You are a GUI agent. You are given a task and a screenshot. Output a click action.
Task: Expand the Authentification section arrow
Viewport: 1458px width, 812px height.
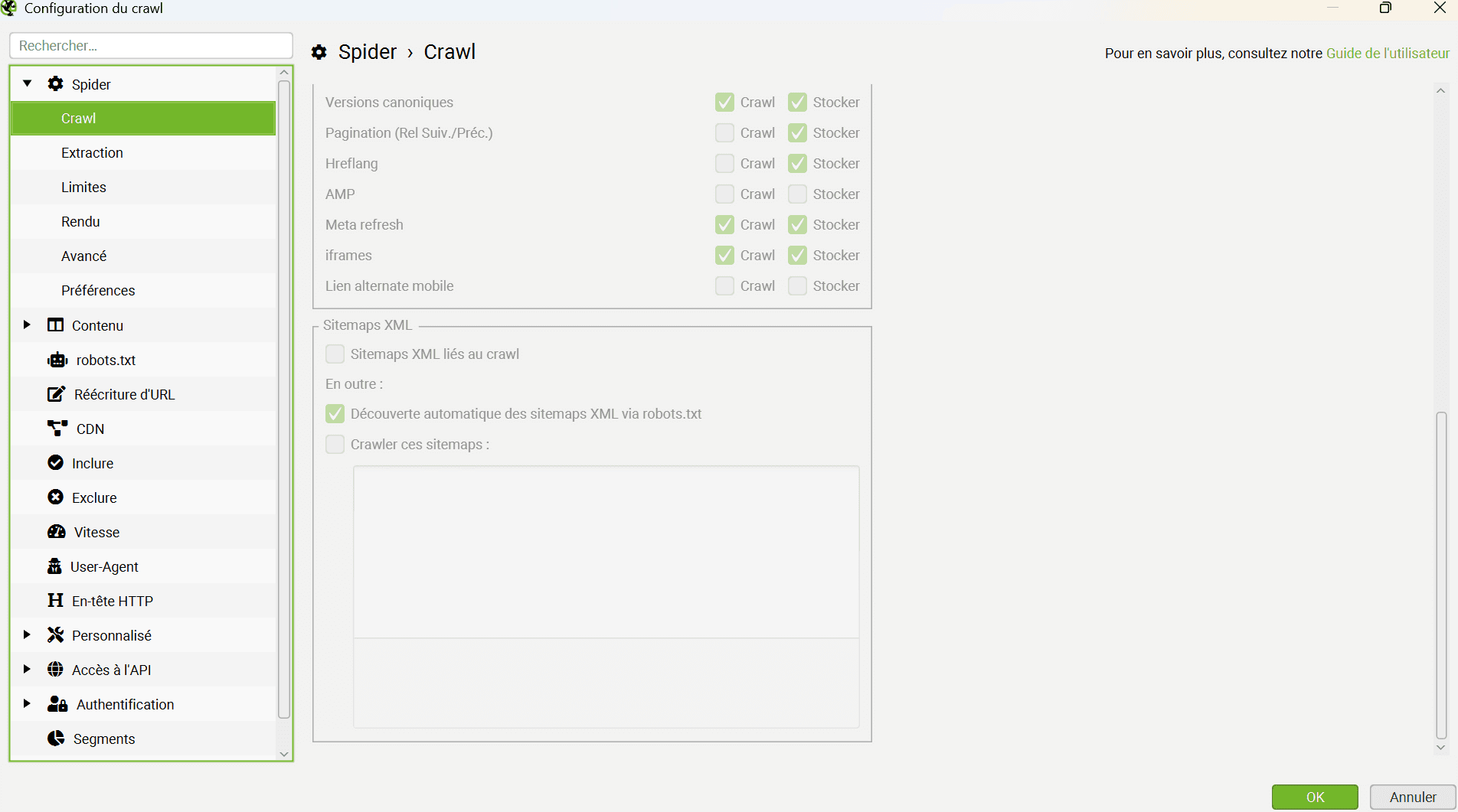(x=27, y=704)
